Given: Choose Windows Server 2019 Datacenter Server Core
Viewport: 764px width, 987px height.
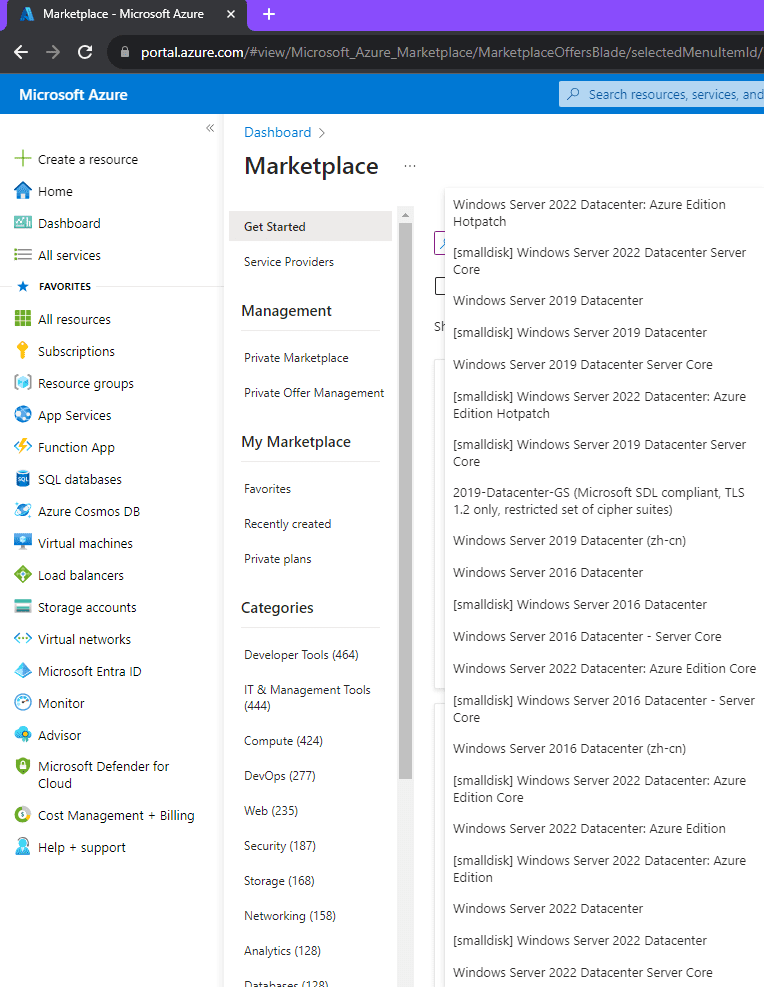Looking at the screenshot, I should 583,364.
